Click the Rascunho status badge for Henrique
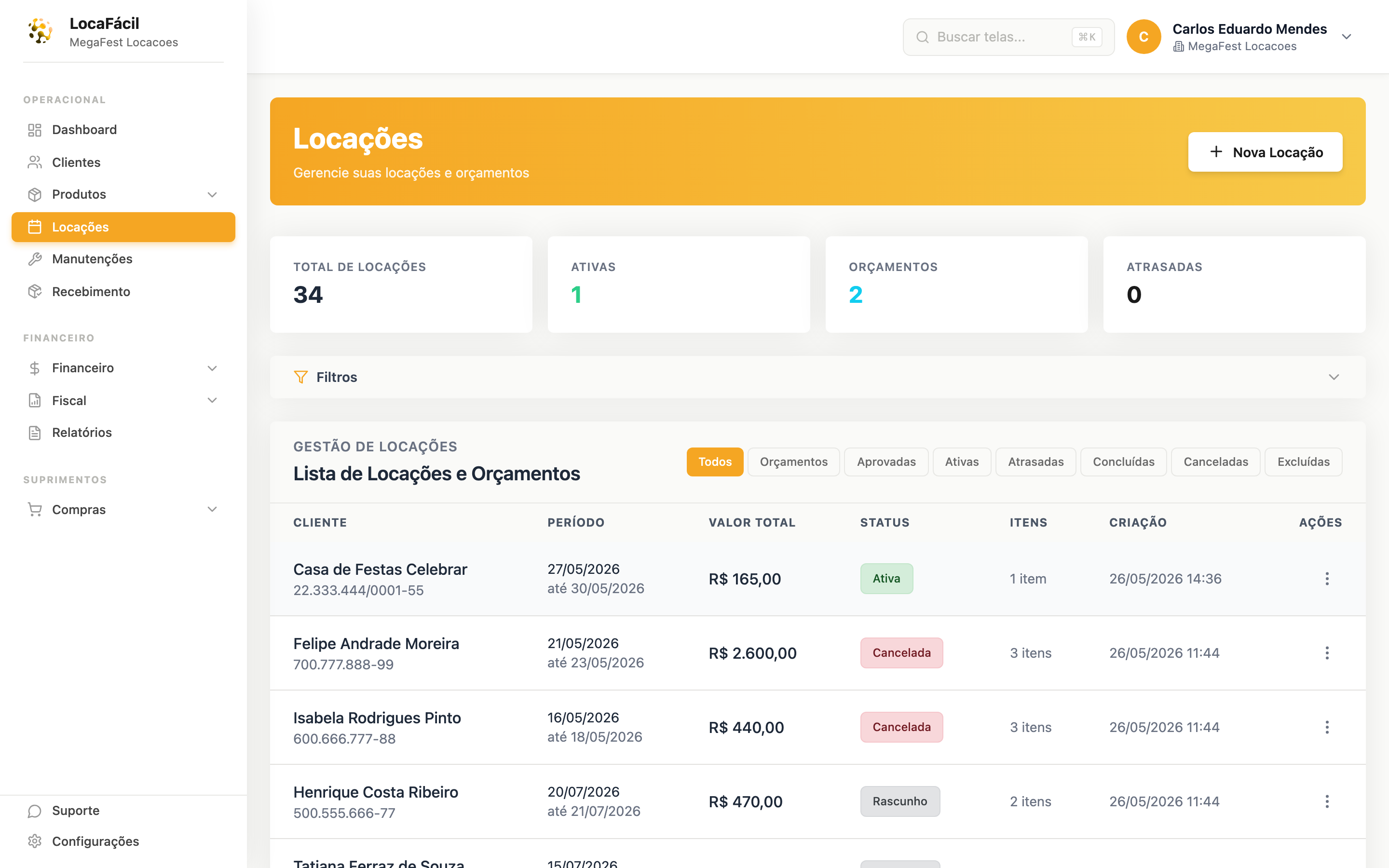The height and width of the screenshot is (868, 1389). point(900,801)
